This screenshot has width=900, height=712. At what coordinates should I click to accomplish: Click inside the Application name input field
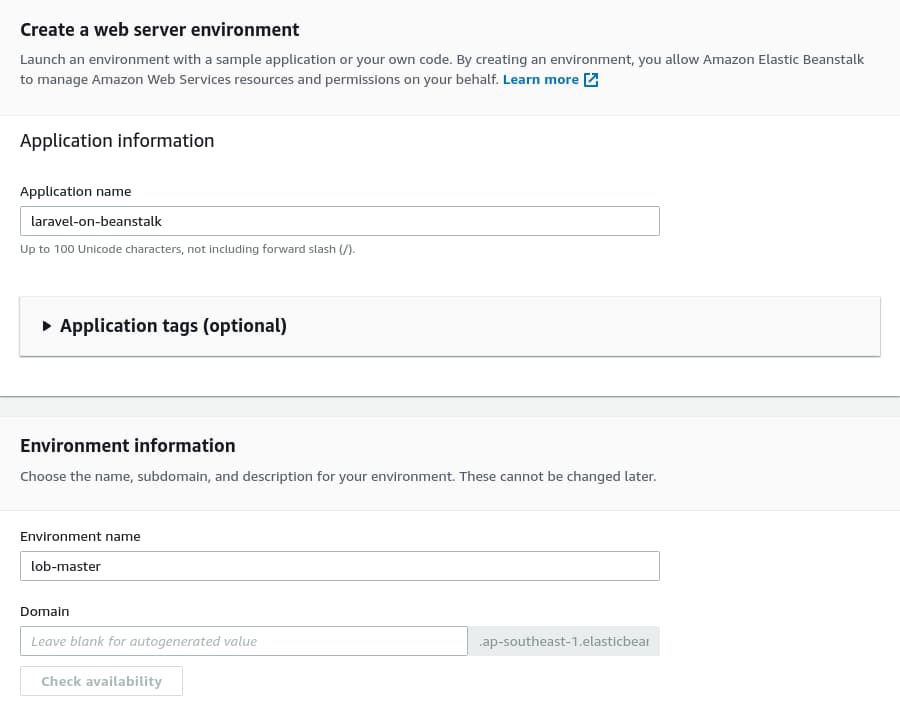tap(340, 220)
